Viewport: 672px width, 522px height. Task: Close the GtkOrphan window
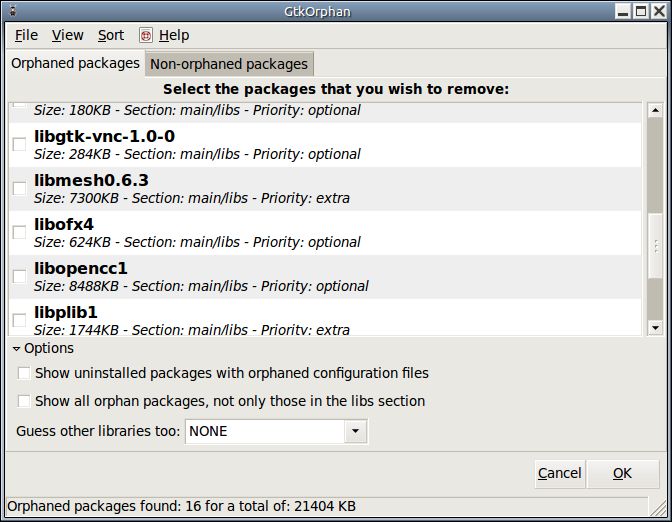(x=659, y=11)
